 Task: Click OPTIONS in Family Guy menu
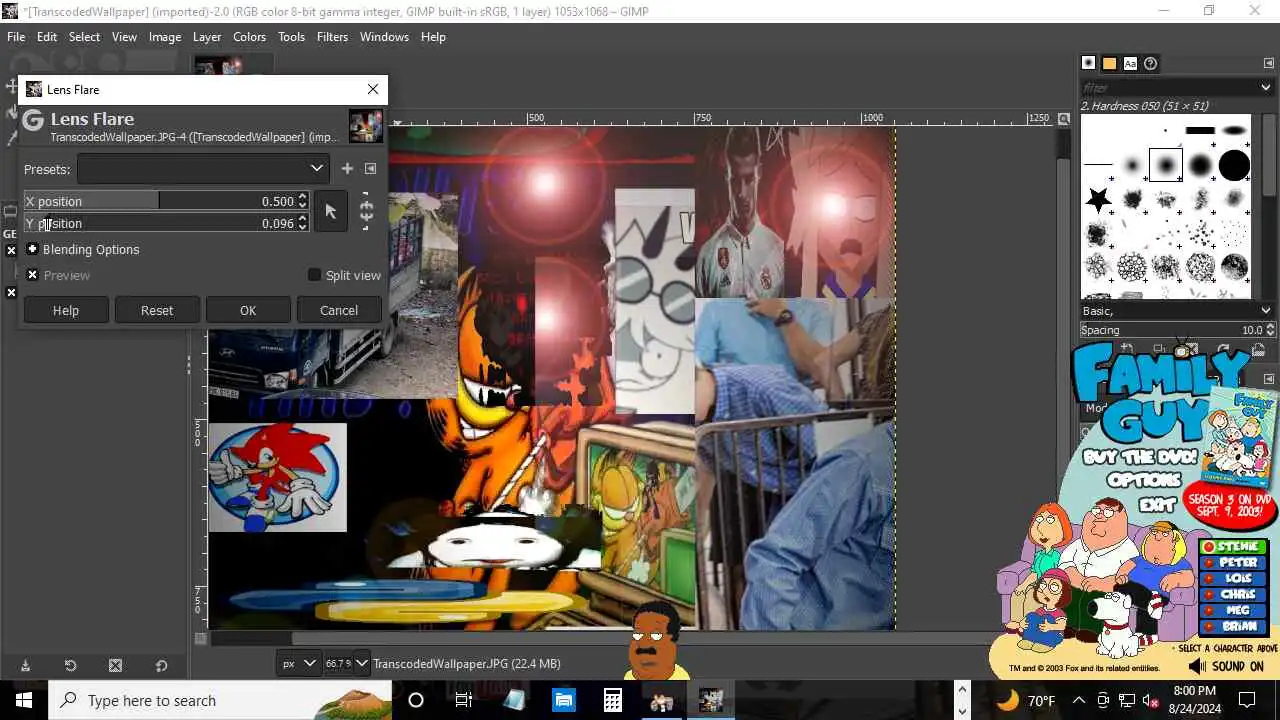click(x=1144, y=479)
